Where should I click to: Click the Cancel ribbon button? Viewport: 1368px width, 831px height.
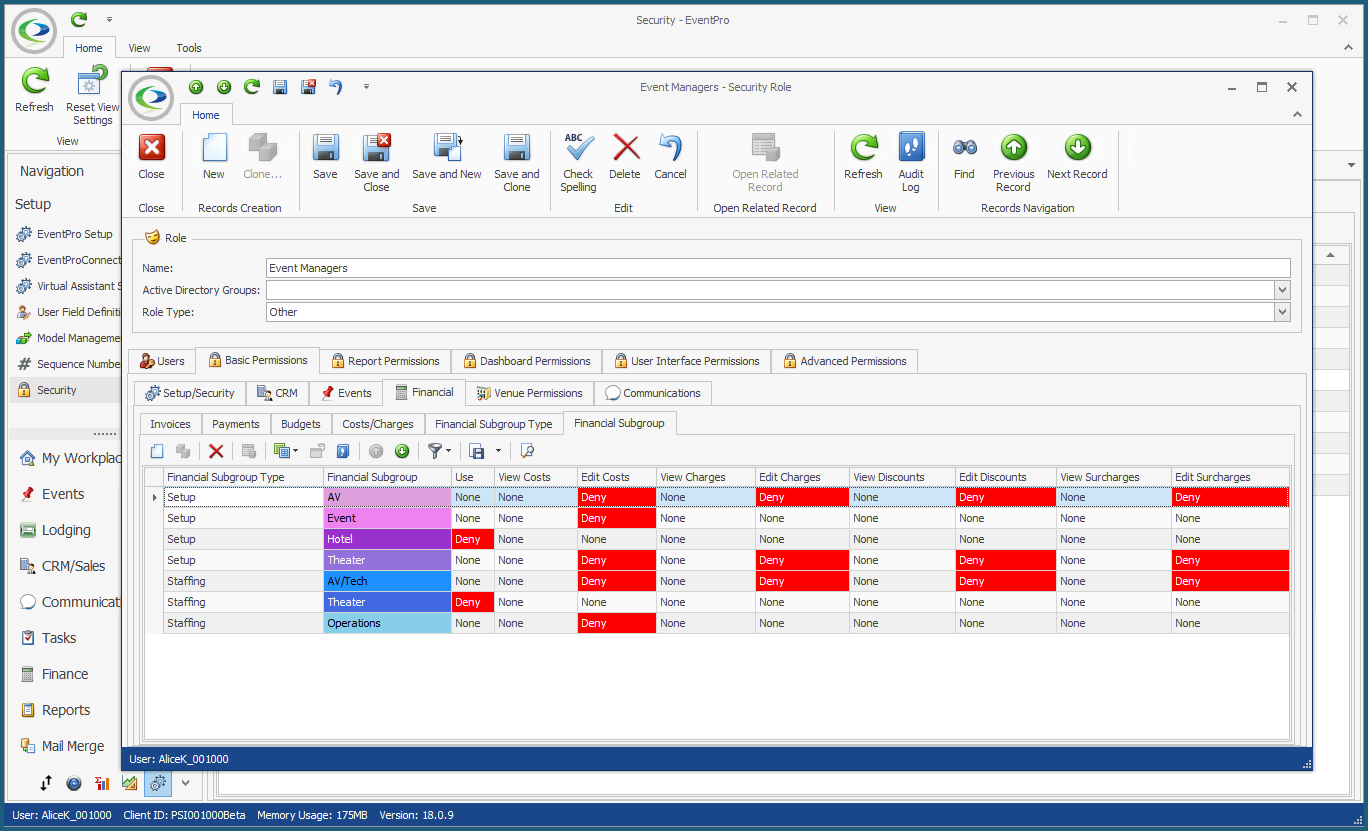pyautogui.click(x=670, y=158)
